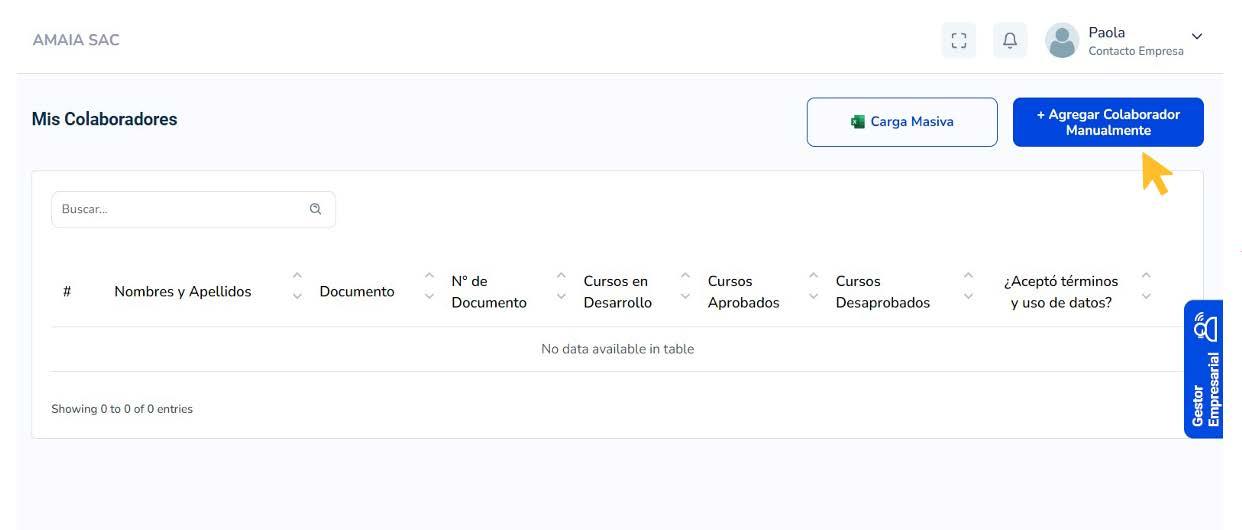Click Agregar Colaborador Manualmente button

tap(1107, 122)
